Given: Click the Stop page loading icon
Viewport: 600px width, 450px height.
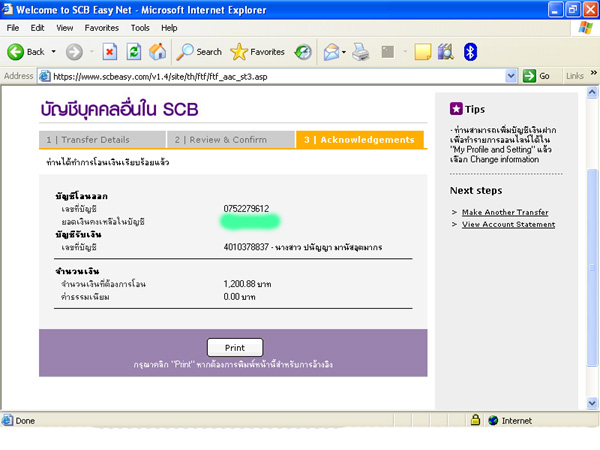Looking at the screenshot, I should (109, 52).
